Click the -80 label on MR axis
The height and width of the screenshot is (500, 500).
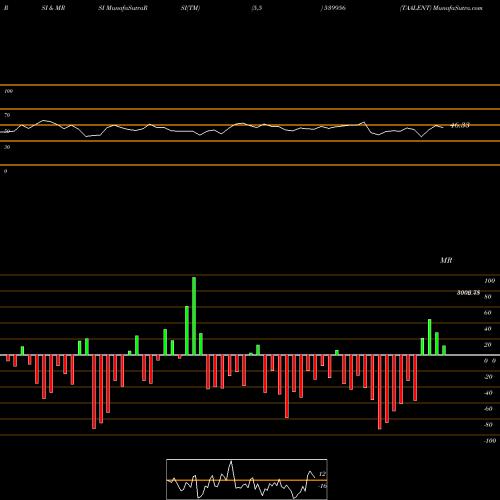pos(488,425)
